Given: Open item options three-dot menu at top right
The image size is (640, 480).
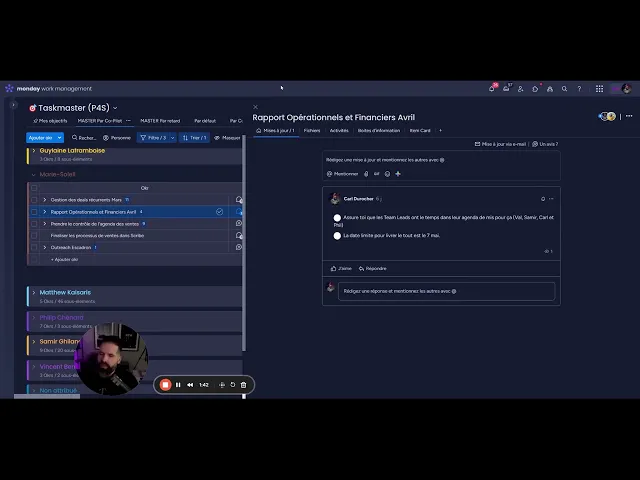Looking at the screenshot, I should [629, 116].
